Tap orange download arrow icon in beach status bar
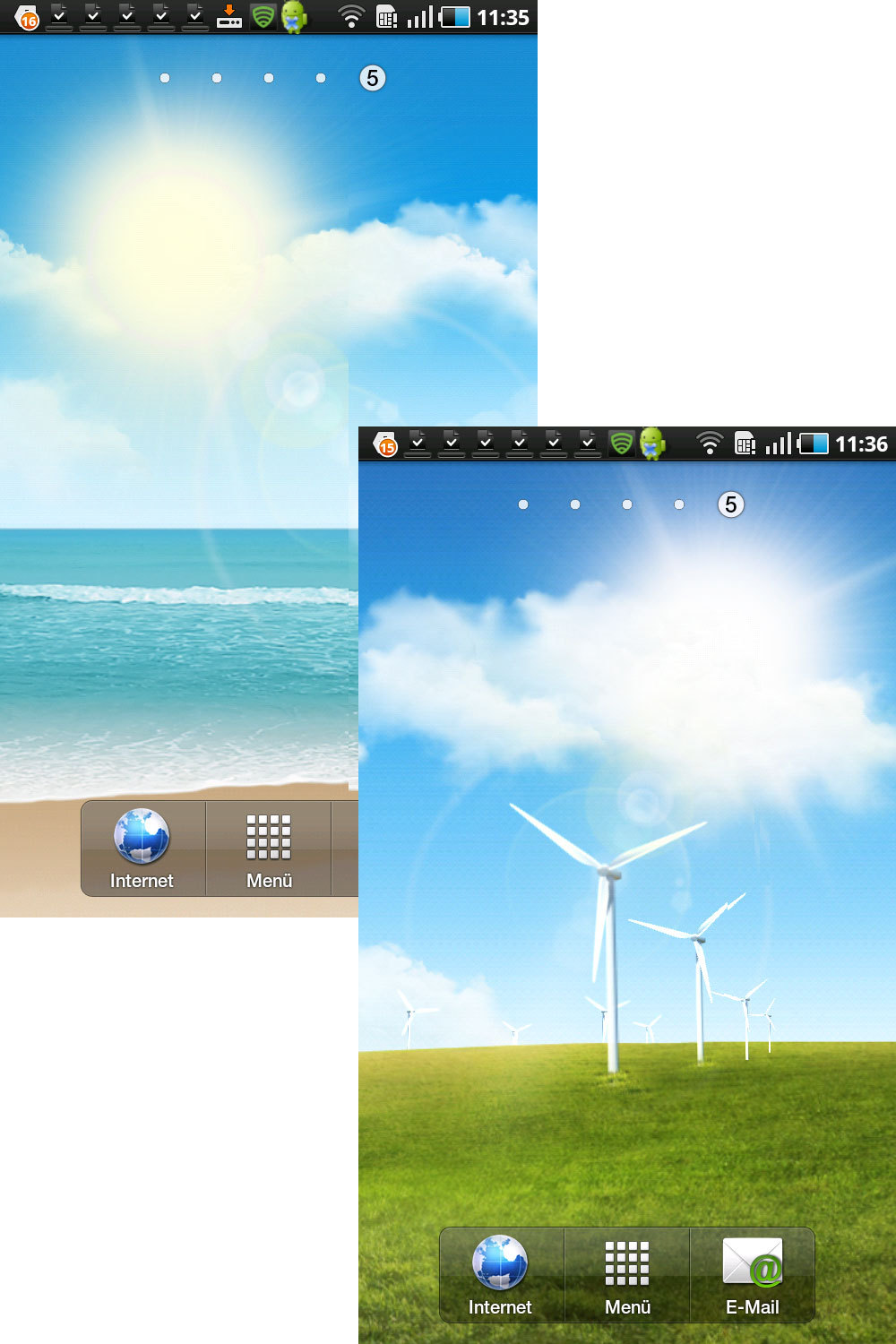 [x=229, y=16]
